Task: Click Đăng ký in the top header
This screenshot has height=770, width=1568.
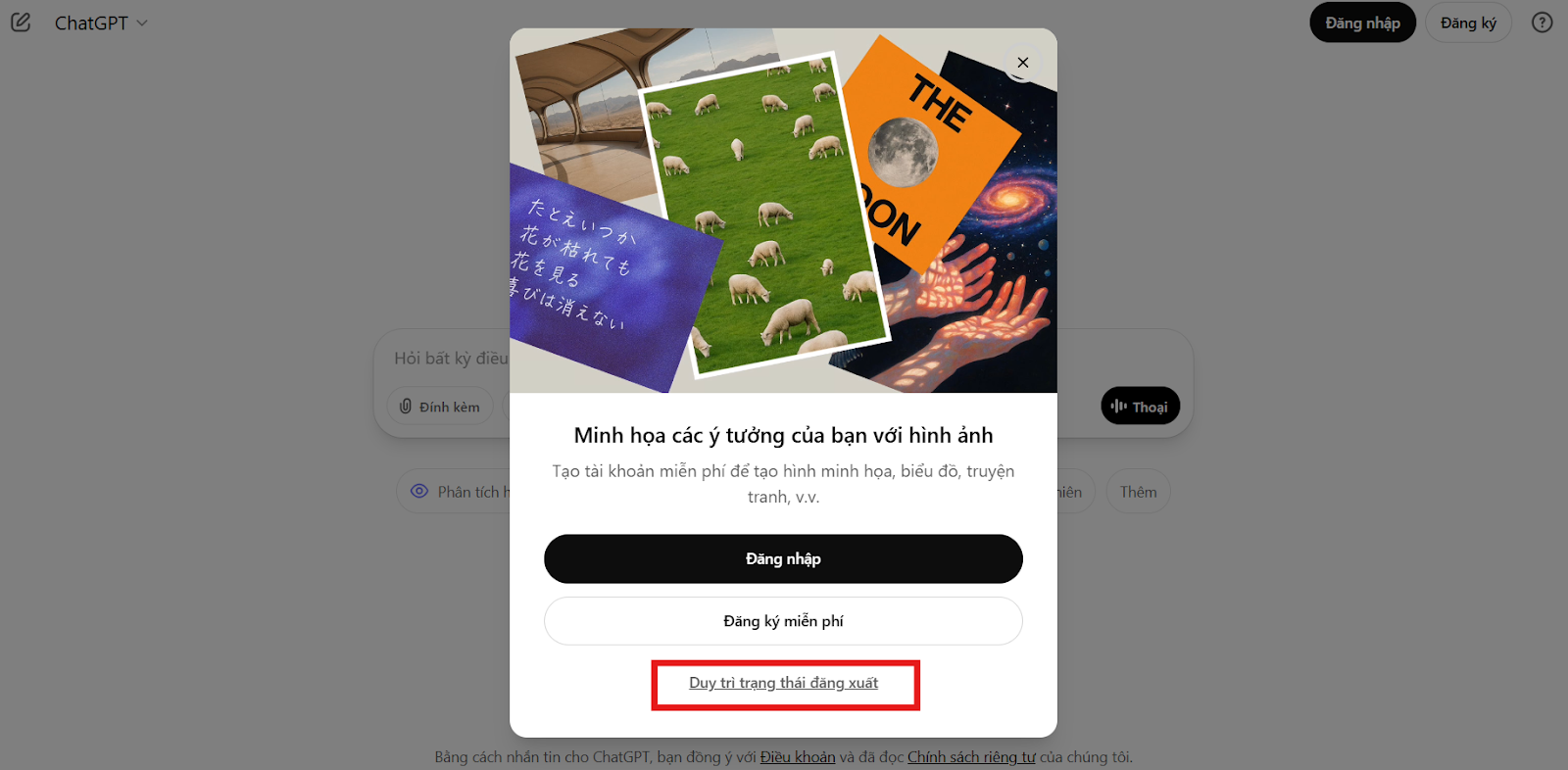Action: point(1468,23)
